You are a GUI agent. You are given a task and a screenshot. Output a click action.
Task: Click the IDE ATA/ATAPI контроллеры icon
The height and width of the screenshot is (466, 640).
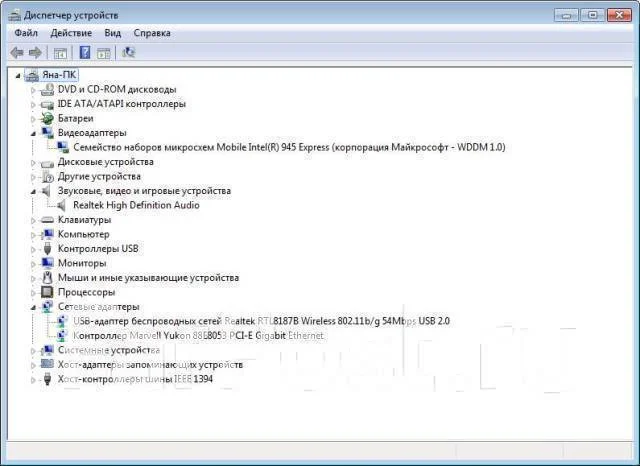(x=47, y=104)
